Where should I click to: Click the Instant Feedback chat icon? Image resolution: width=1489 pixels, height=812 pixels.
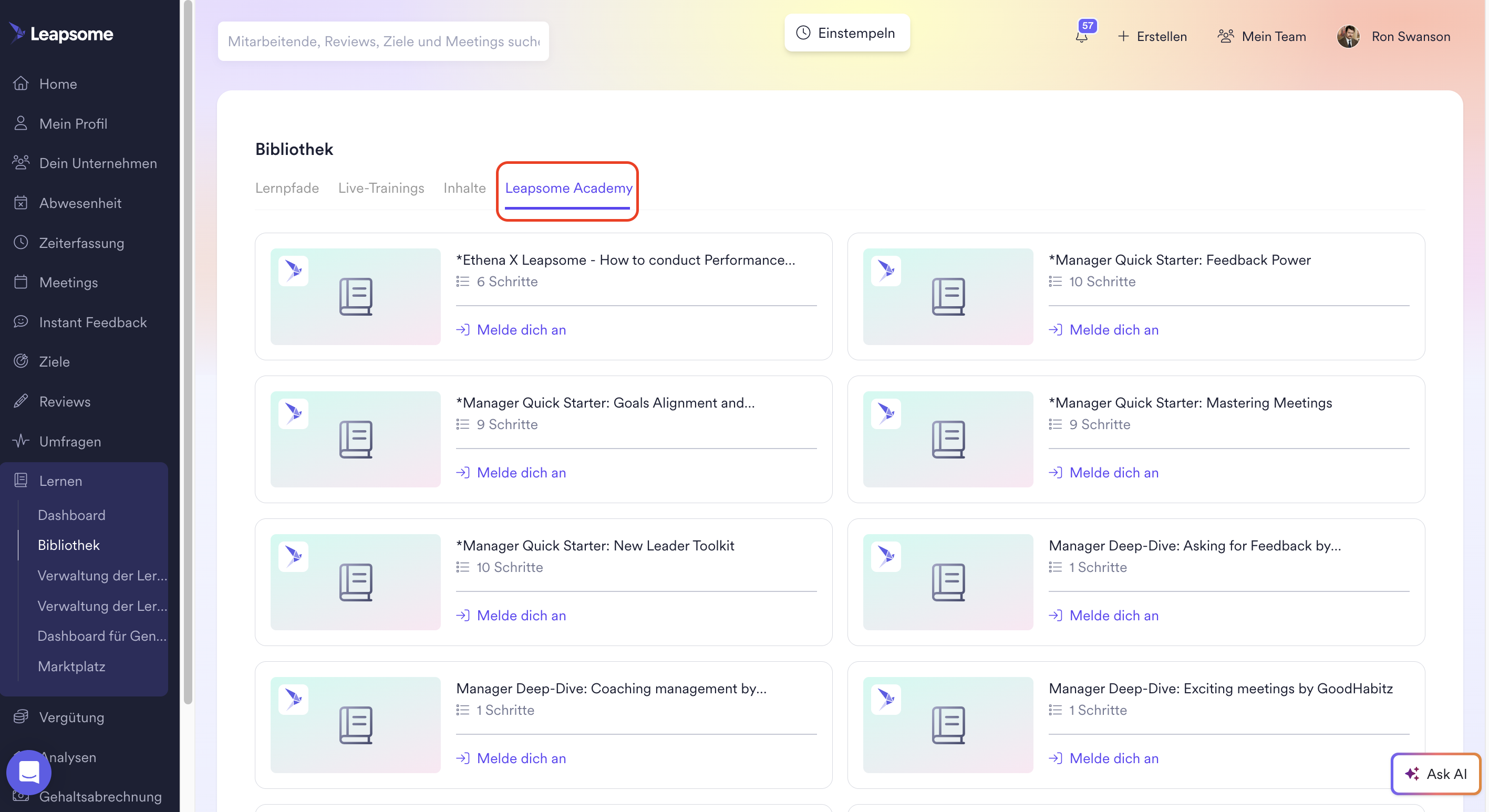click(x=21, y=321)
